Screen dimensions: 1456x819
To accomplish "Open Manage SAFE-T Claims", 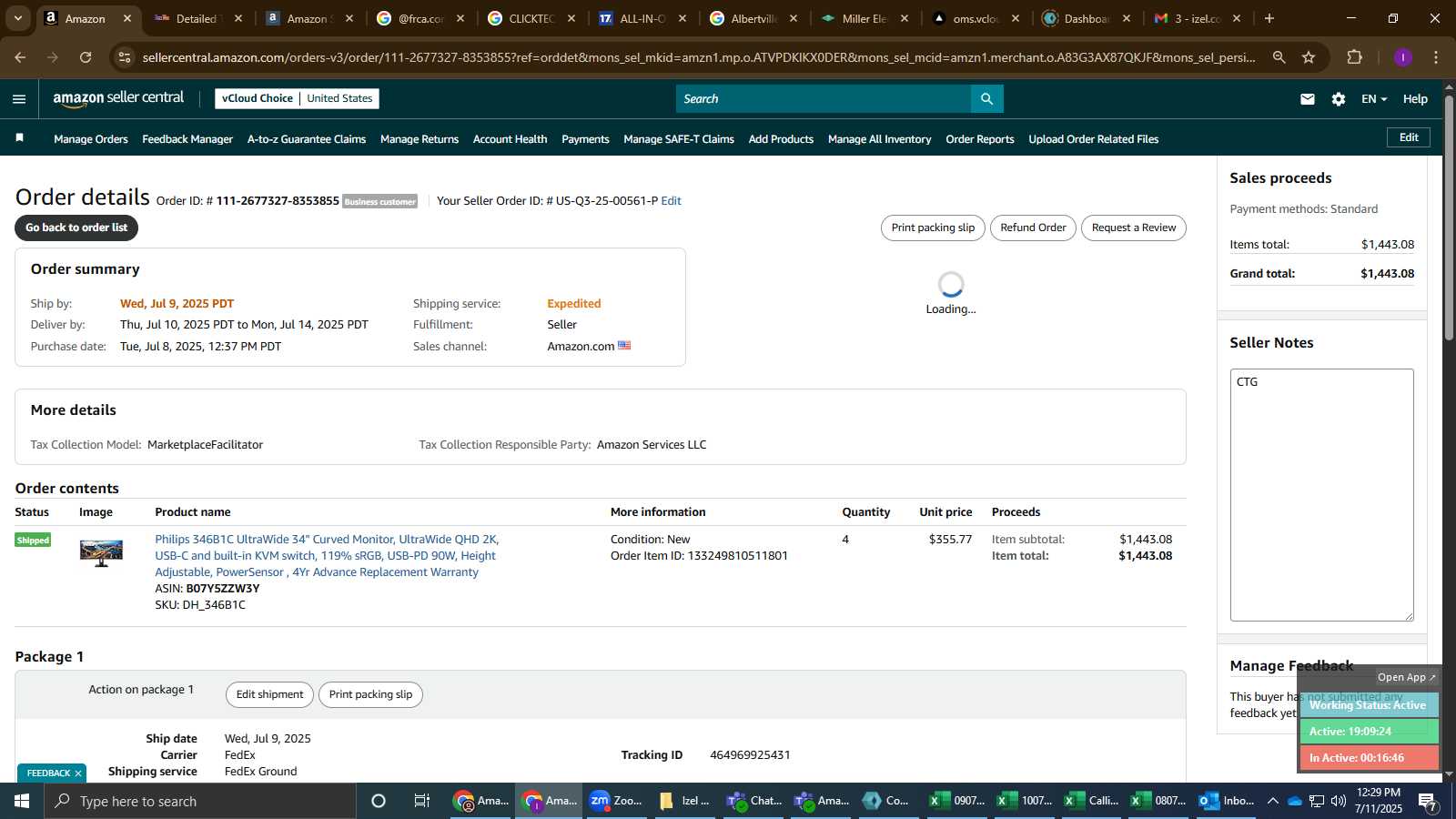I will click(679, 139).
